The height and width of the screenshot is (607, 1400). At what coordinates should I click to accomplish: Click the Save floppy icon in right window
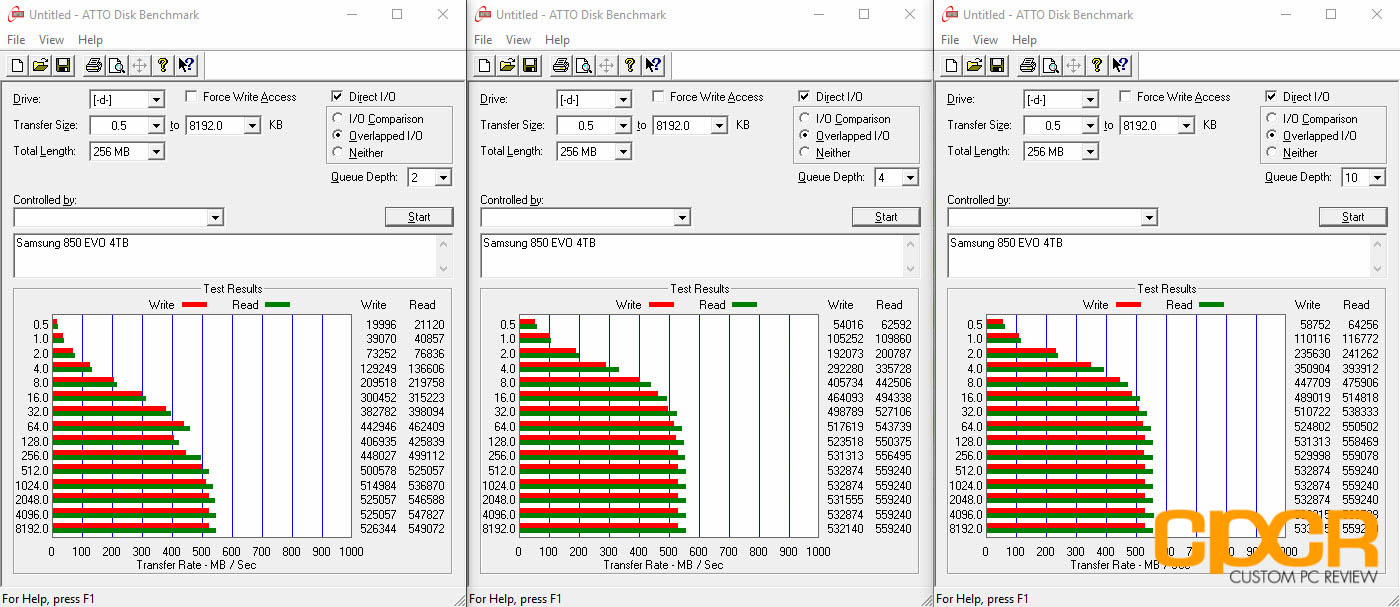[996, 66]
